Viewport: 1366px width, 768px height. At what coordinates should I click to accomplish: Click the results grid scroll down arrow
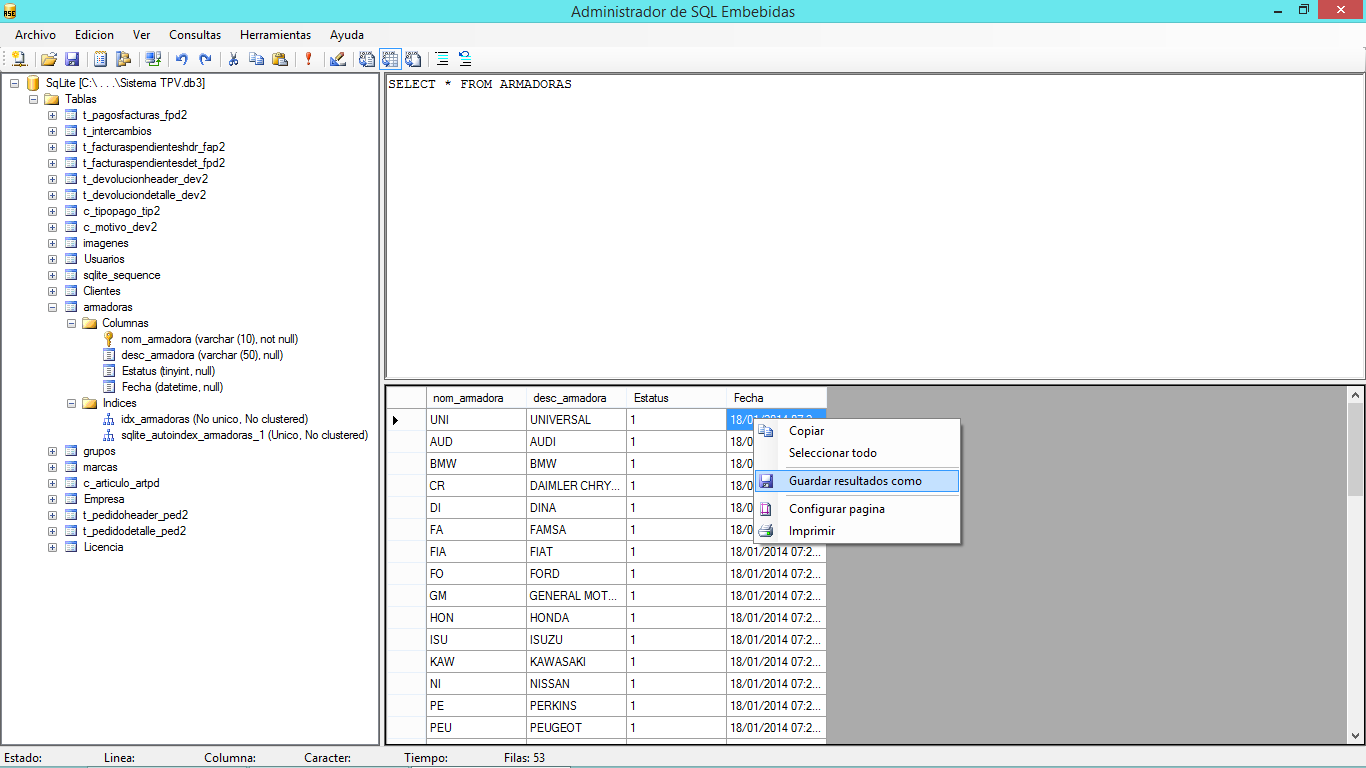pyautogui.click(x=1355, y=735)
